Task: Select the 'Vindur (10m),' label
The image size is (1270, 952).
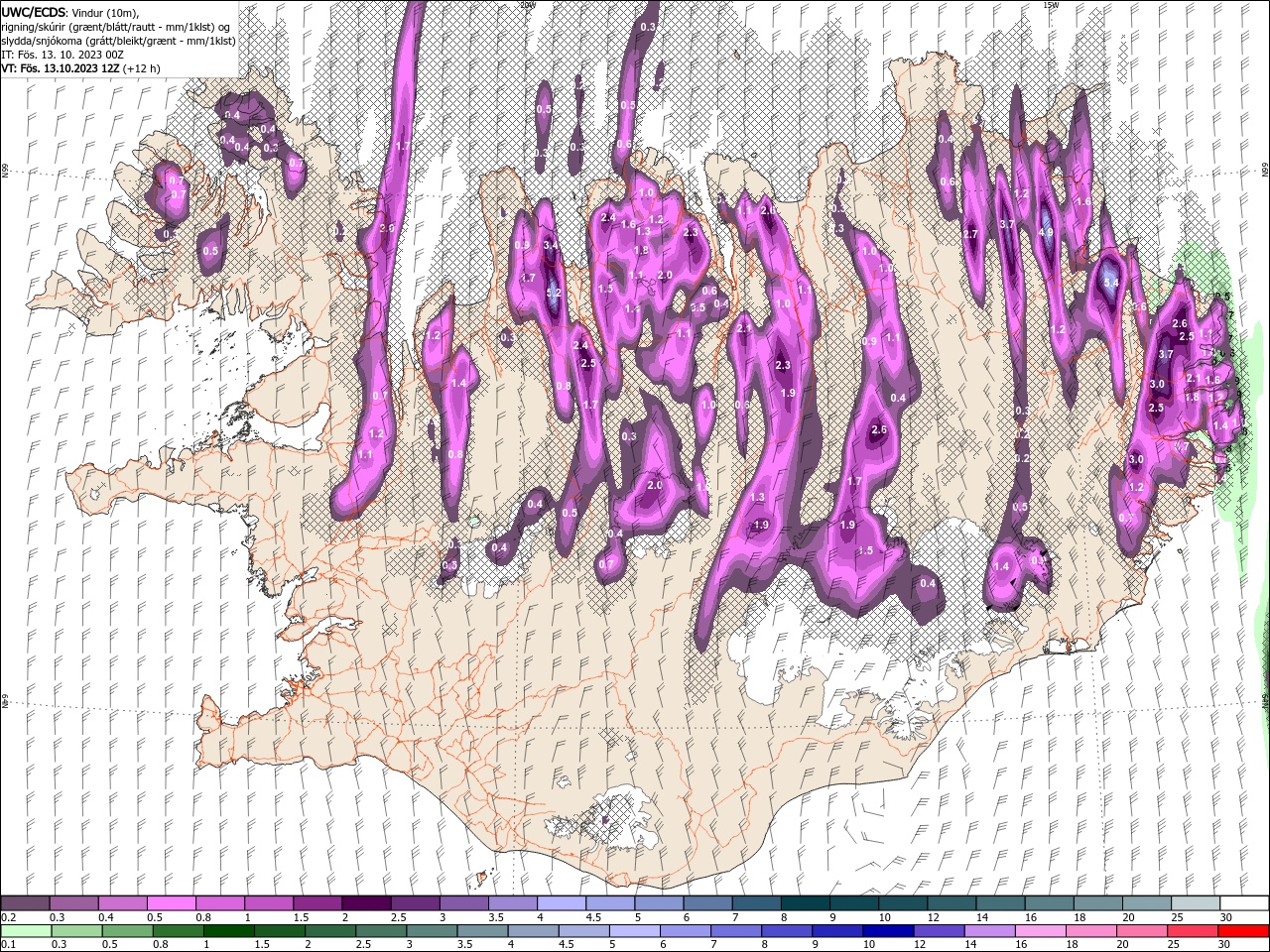Action: coord(105,12)
